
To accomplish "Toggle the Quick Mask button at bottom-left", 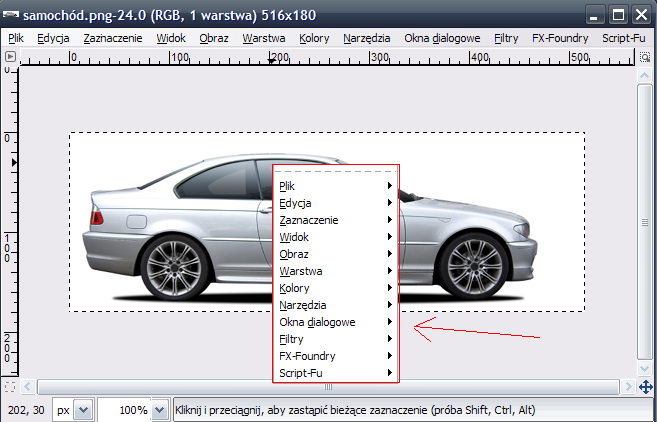I will 10,386.
